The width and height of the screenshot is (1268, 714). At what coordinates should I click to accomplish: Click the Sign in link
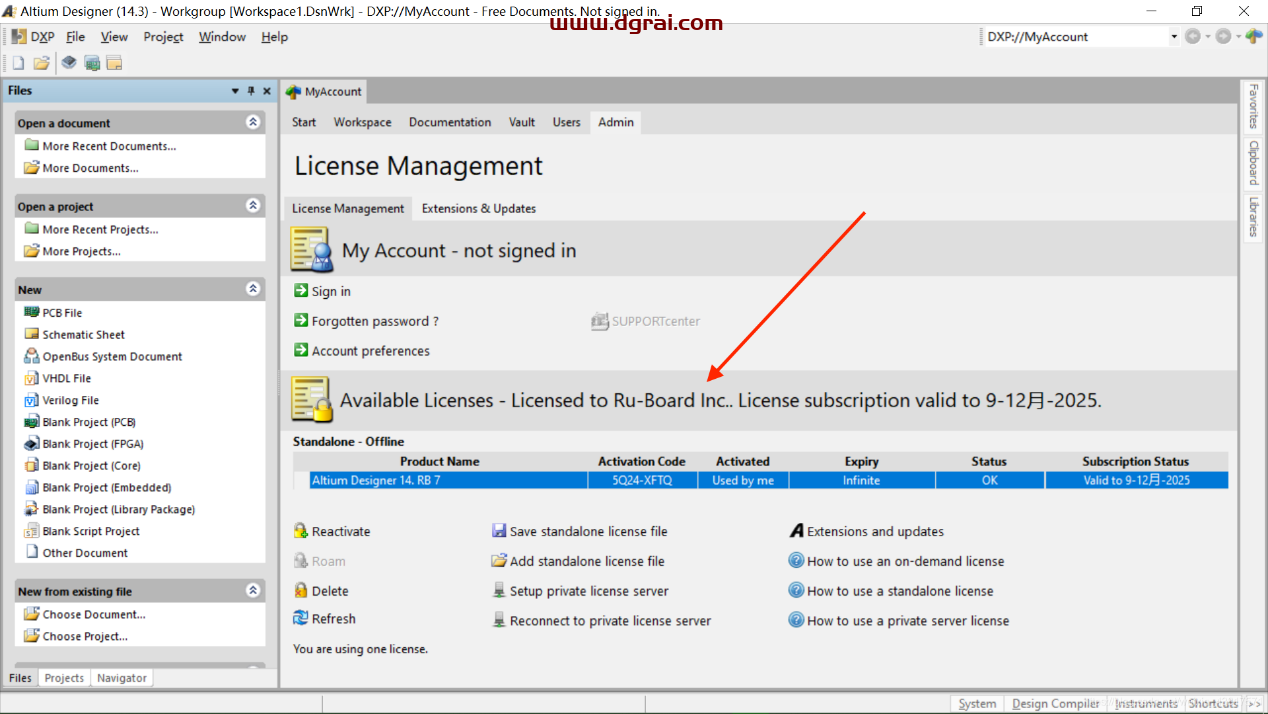tap(331, 291)
